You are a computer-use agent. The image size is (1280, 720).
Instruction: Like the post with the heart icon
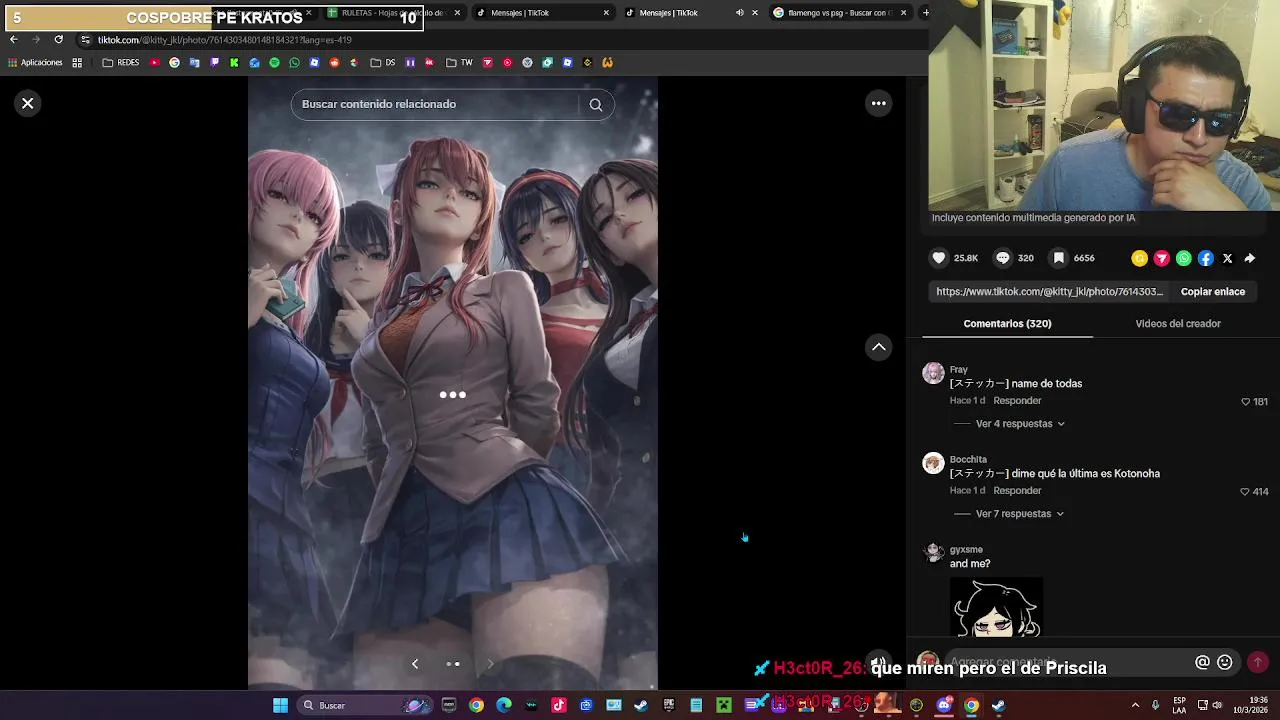(939, 258)
